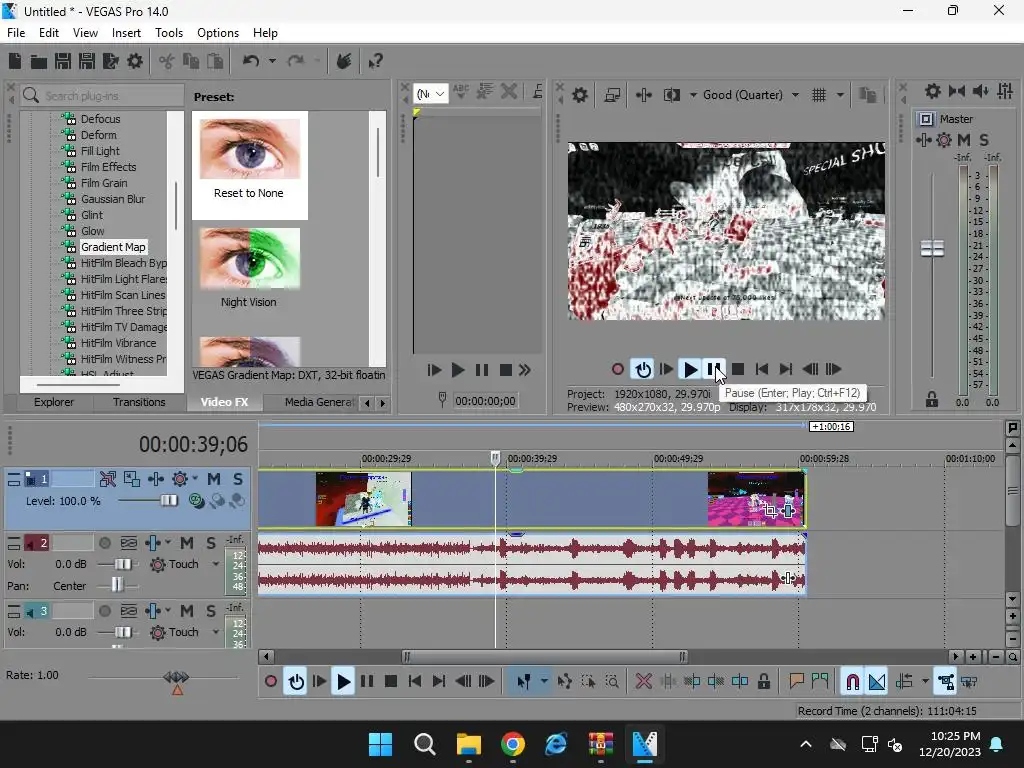
Task: Open the Insert menu
Action: [x=126, y=33]
